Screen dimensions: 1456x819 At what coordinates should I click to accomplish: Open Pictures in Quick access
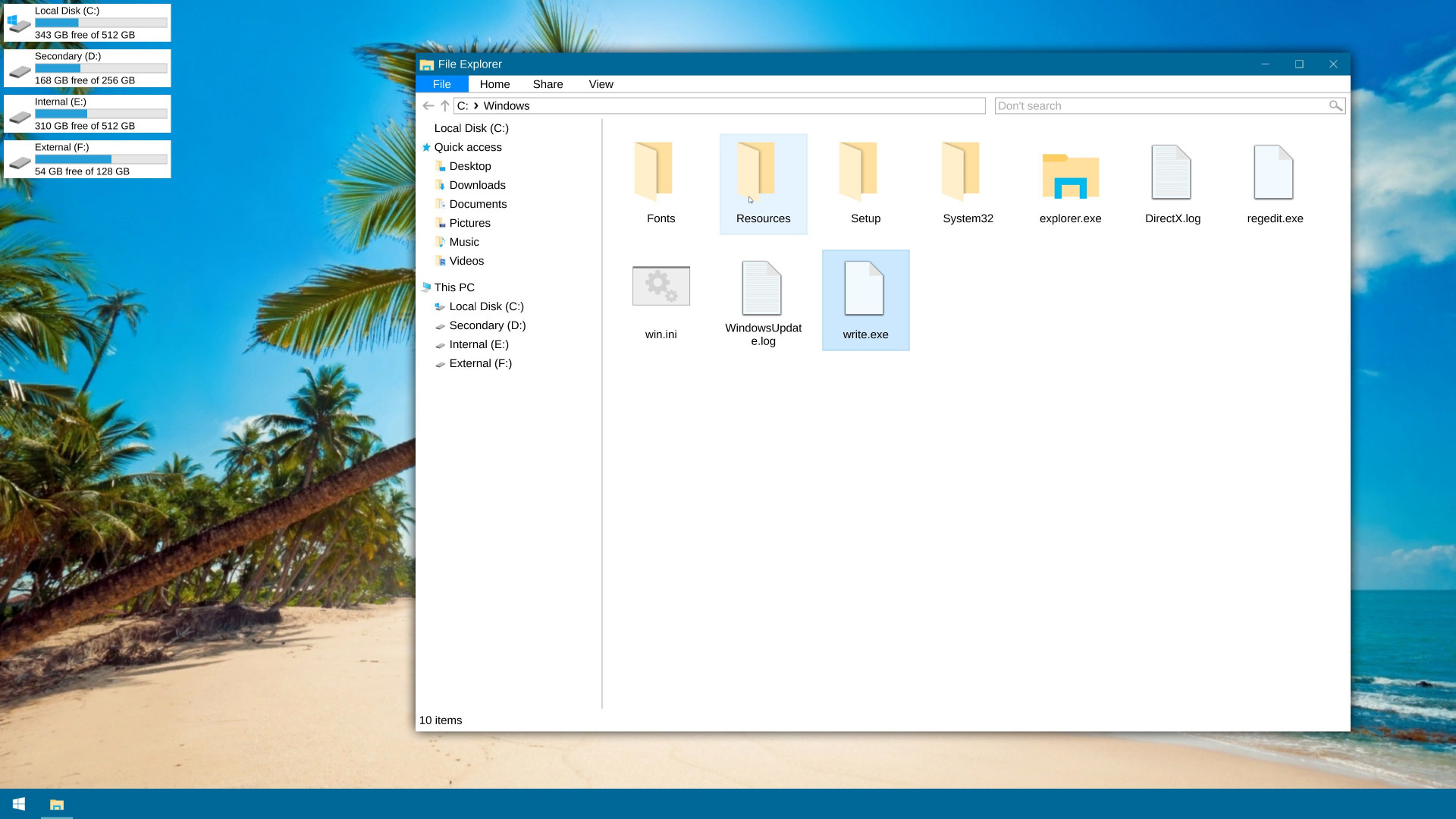469,223
